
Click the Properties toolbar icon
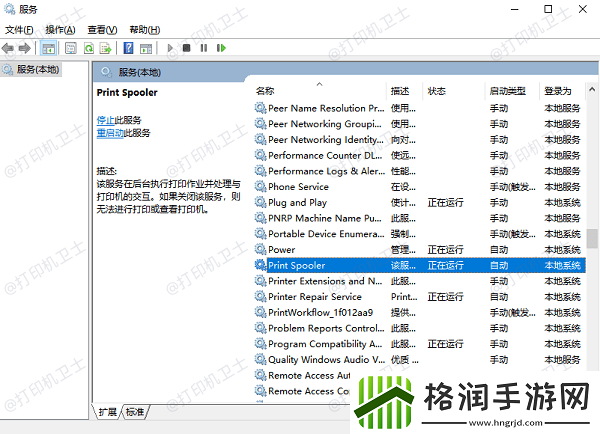(71, 48)
